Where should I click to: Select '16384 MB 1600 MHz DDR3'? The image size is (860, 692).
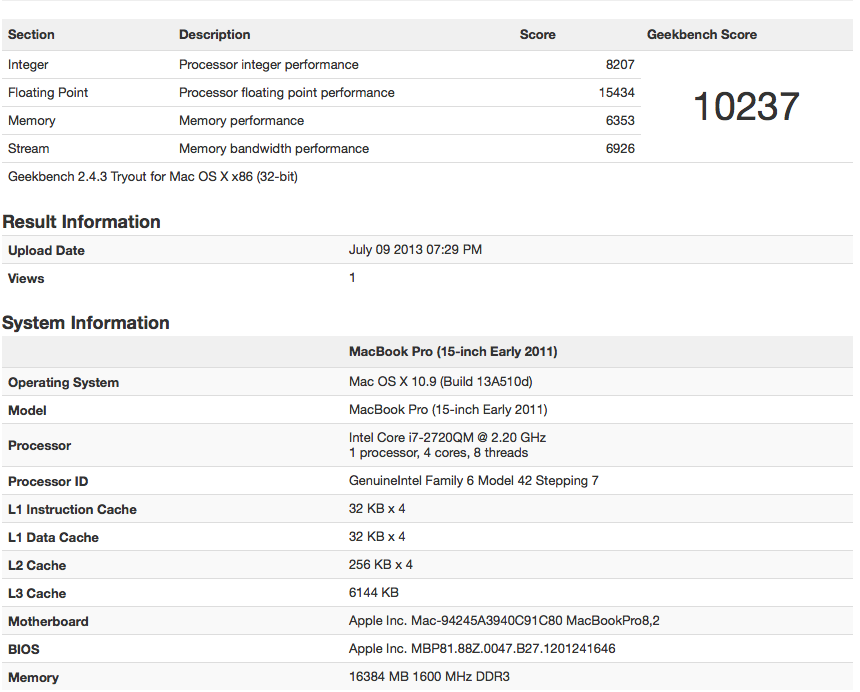(x=429, y=677)
